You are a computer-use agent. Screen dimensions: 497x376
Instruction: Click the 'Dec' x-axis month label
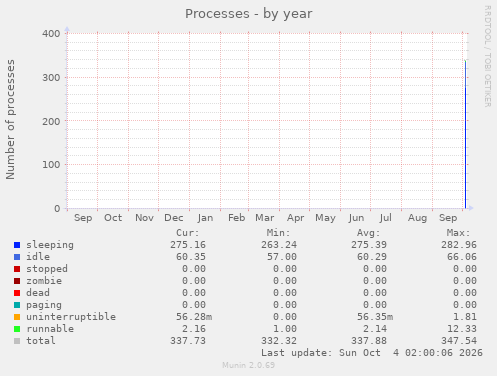(174, 218)
